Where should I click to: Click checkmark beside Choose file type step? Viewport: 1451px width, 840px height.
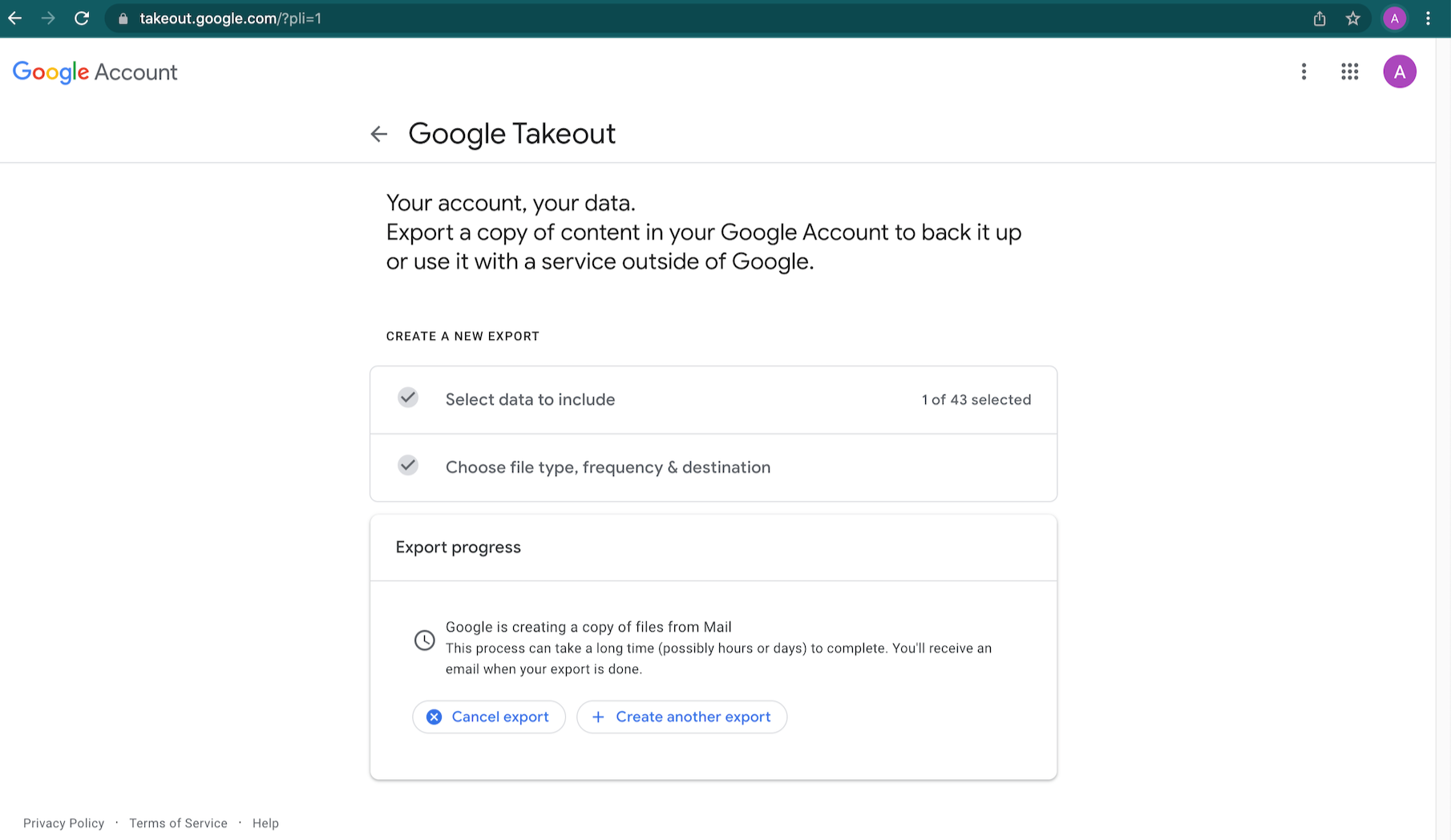point(408,466)
